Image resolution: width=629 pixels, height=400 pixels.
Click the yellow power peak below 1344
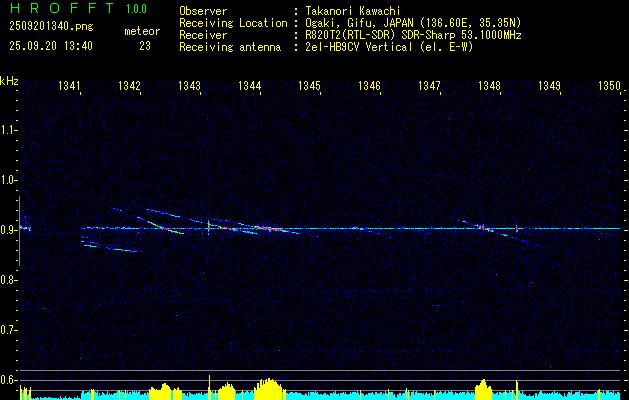pyautogui.click(x=270, y=388)
